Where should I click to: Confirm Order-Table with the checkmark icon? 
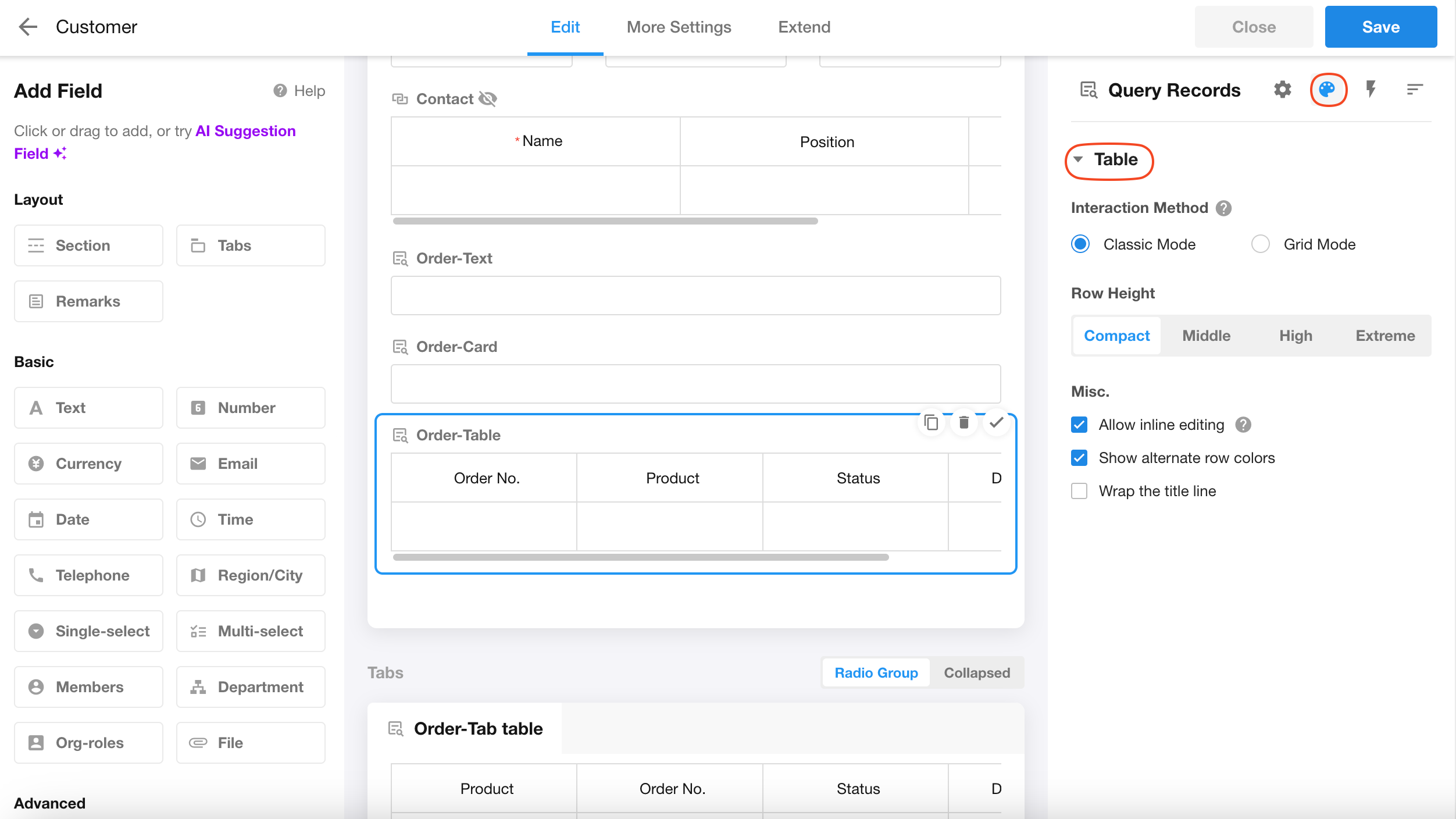point(996,423)
